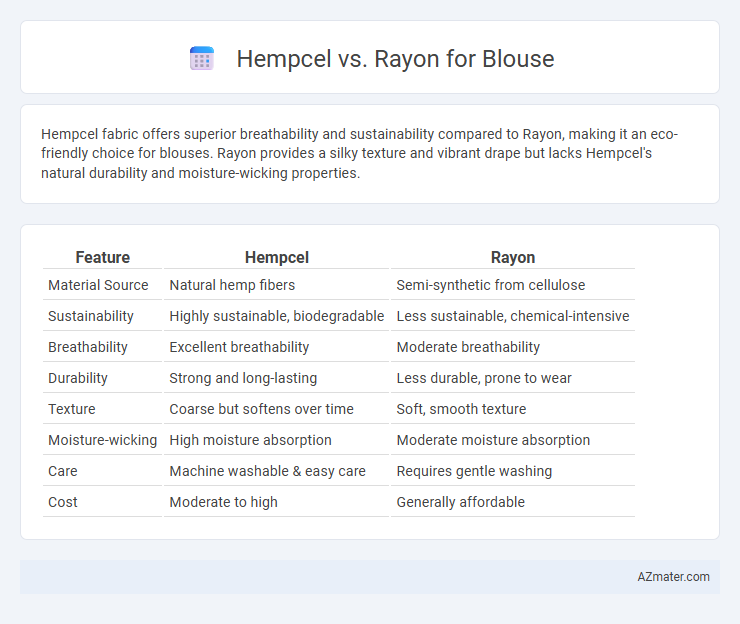Image resolution: width=740 pixels, height=624 pixels.
Task: Click the Care row label
Action: tap(63, 471)
